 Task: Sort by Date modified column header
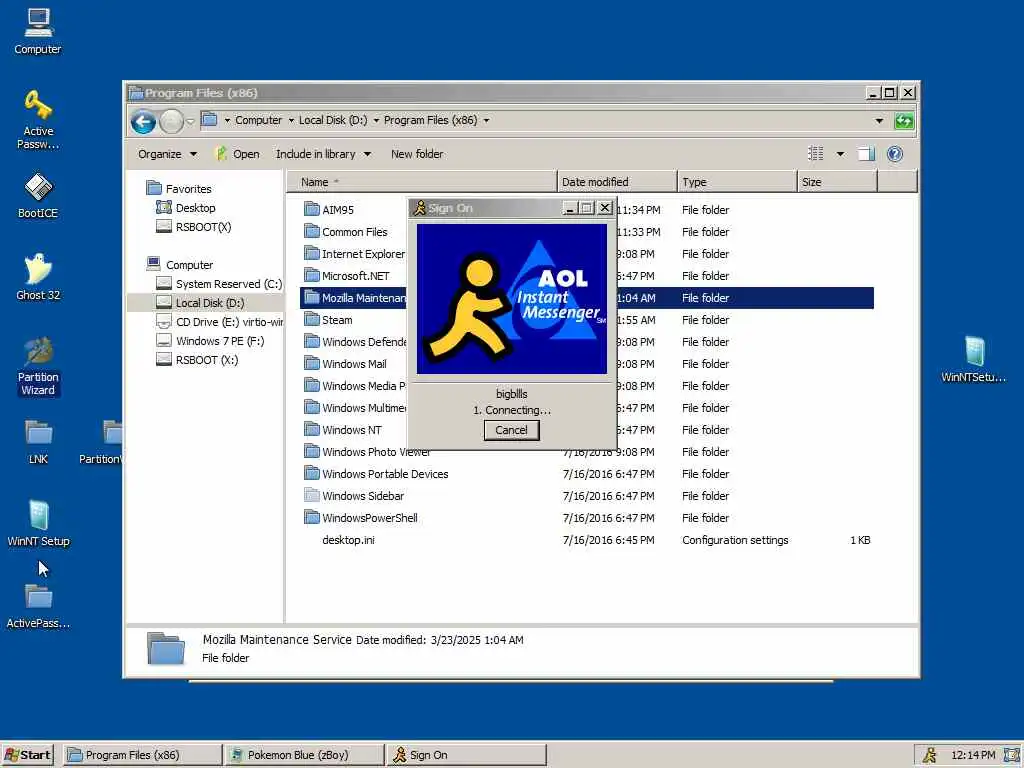(x=617, y=182)
